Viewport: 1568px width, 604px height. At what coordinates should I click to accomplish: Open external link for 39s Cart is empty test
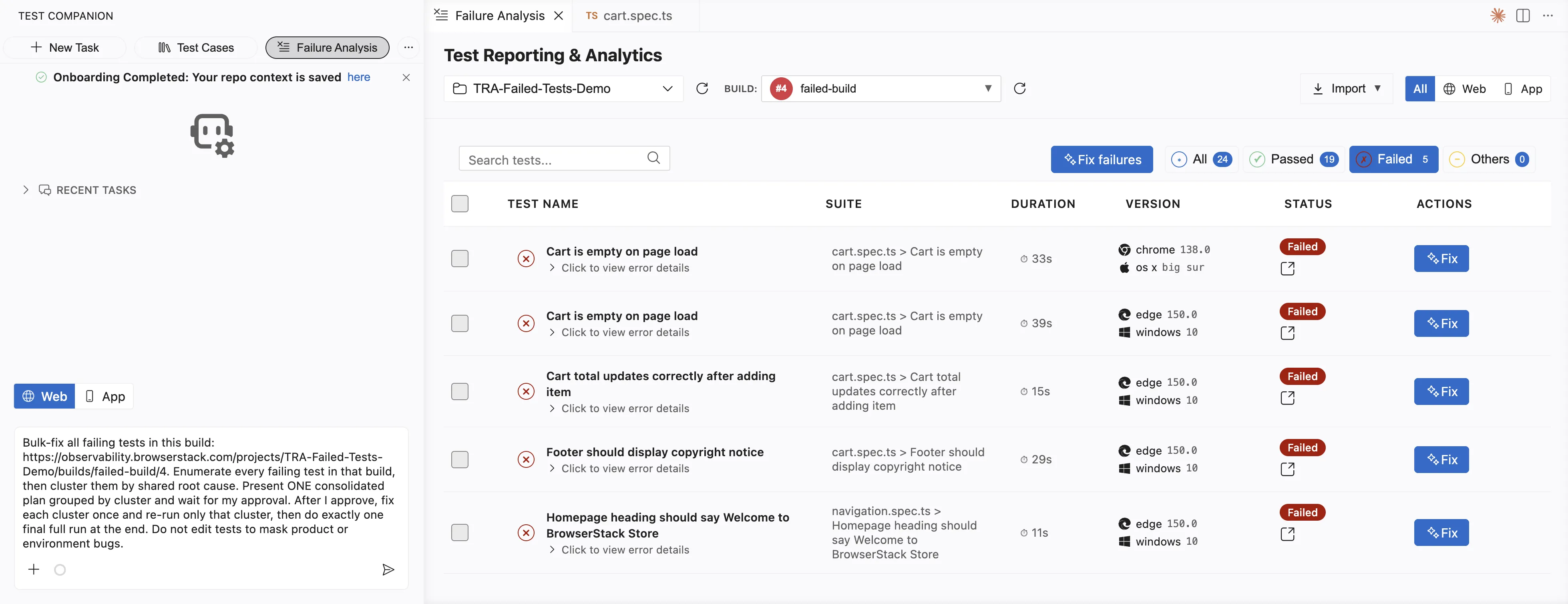pyautogui.click(x=1287, y=332)
